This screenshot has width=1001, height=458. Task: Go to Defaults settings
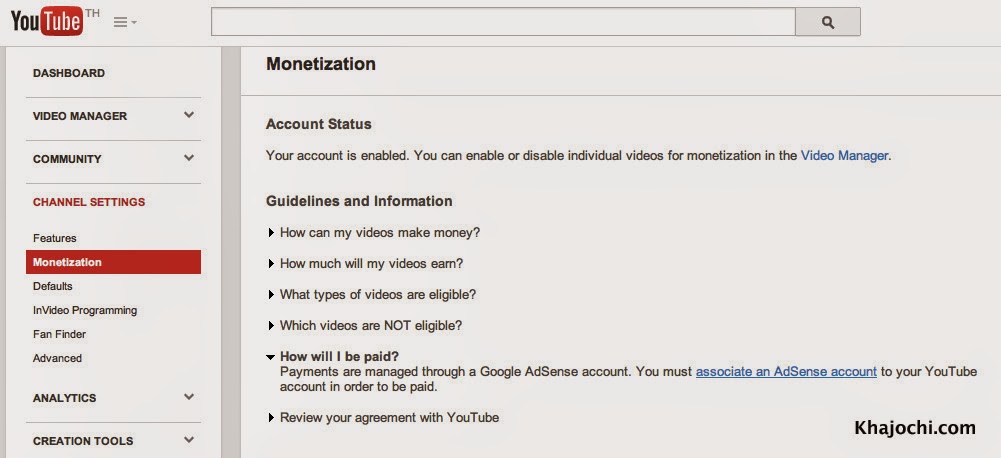[x=53, y=286]
